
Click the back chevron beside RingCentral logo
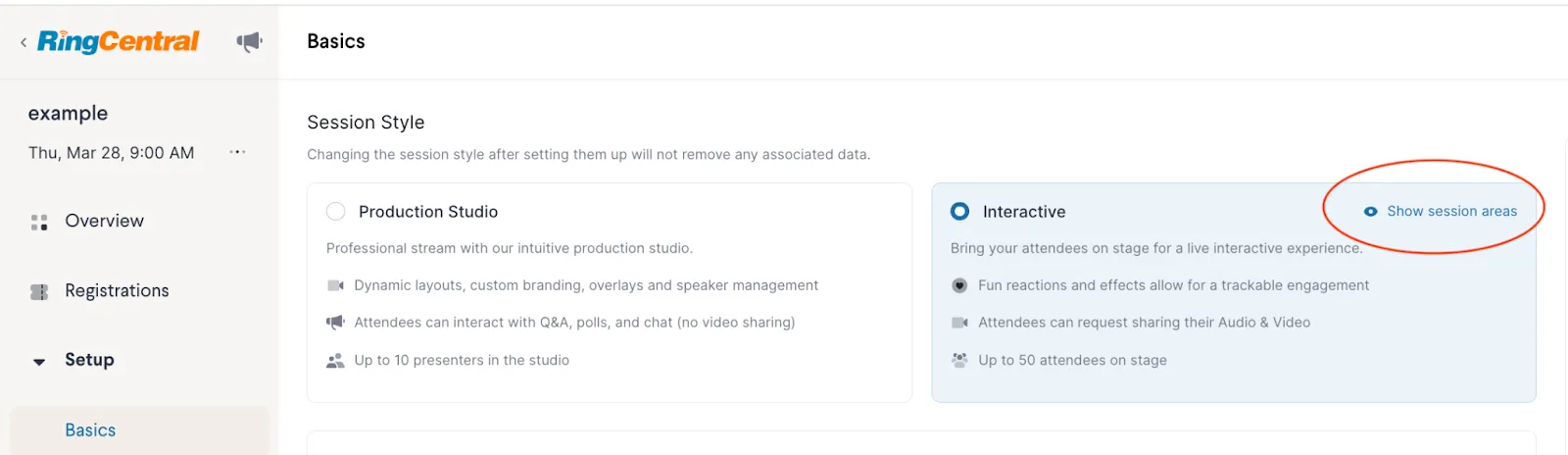[24, 42]
